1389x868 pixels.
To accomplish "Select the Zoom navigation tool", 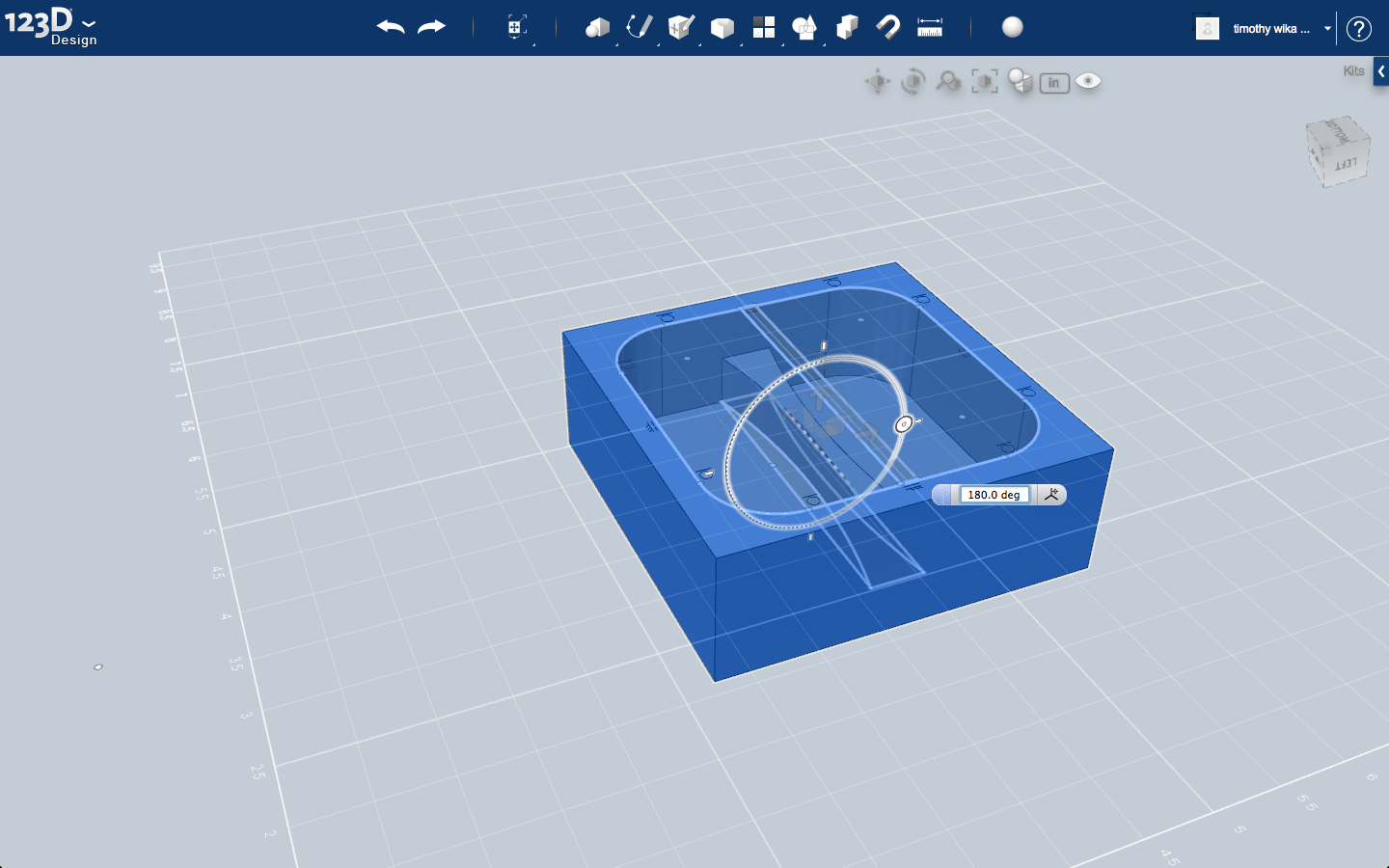I will 948,82.
